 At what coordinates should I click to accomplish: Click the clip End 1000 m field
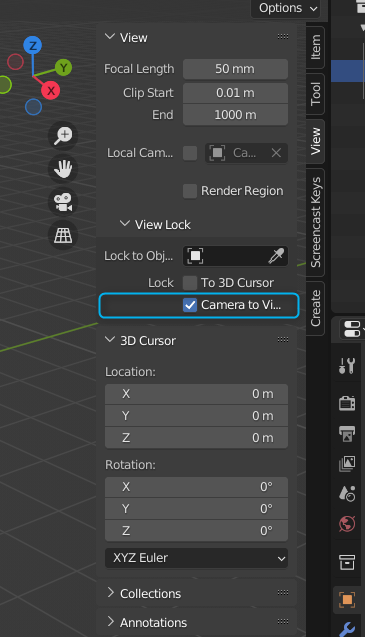click(x=235, y=115)
